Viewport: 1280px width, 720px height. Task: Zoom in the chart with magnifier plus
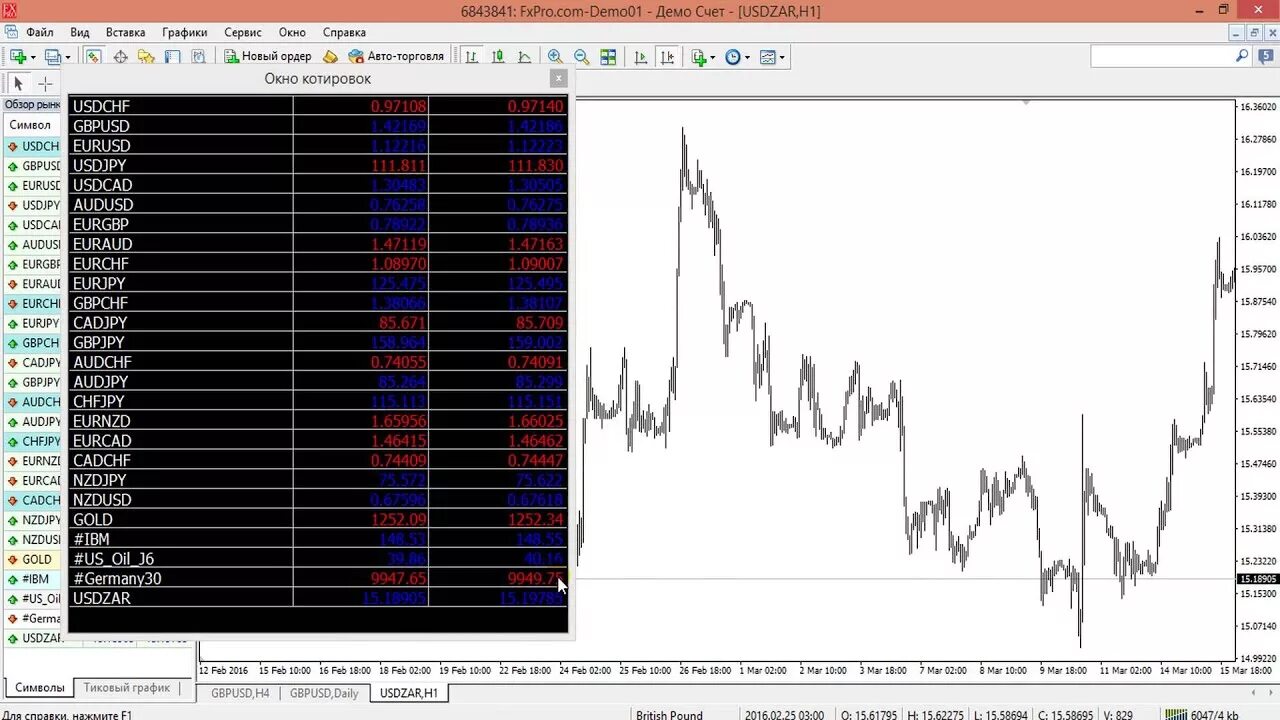click(555, 57)
